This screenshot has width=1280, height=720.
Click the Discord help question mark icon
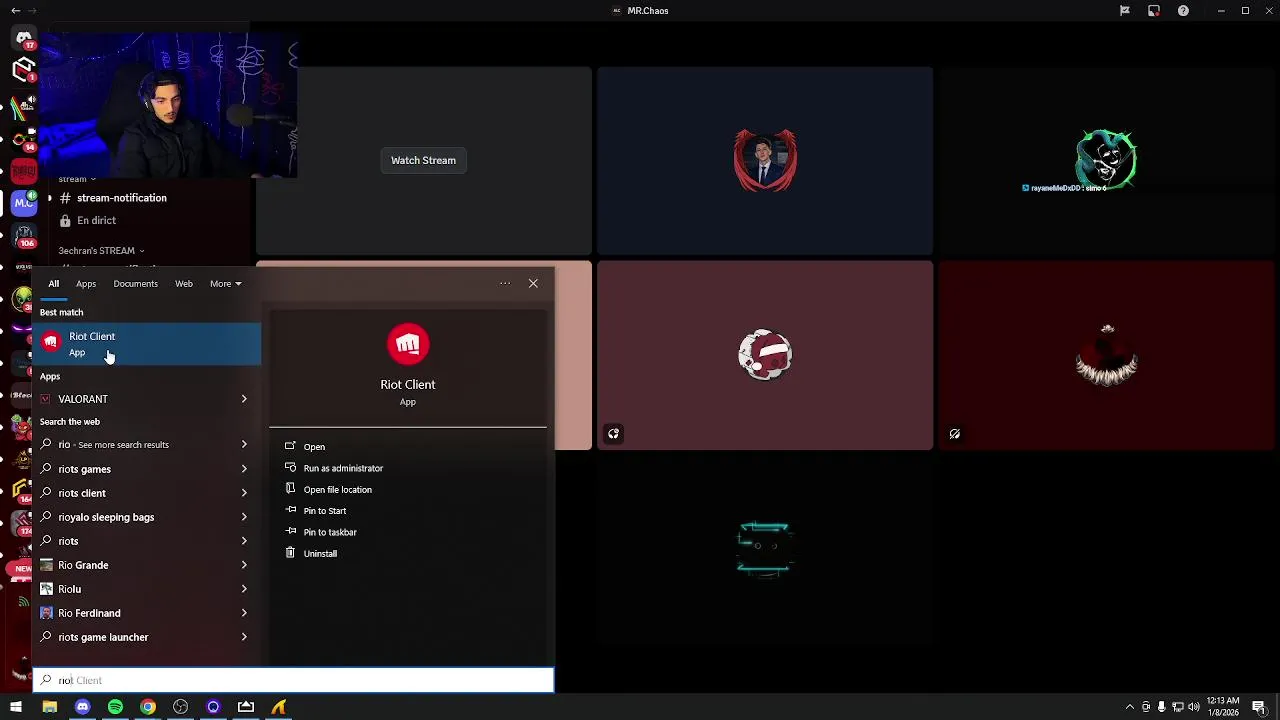1183,11
